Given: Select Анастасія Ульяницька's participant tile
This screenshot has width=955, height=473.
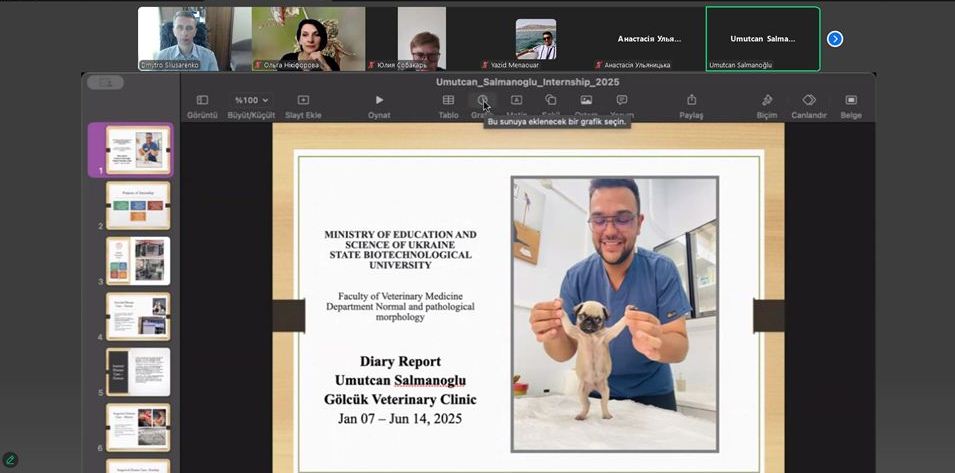Looking at the screenshot, I should pyautogui.click(x=649, y=39).
